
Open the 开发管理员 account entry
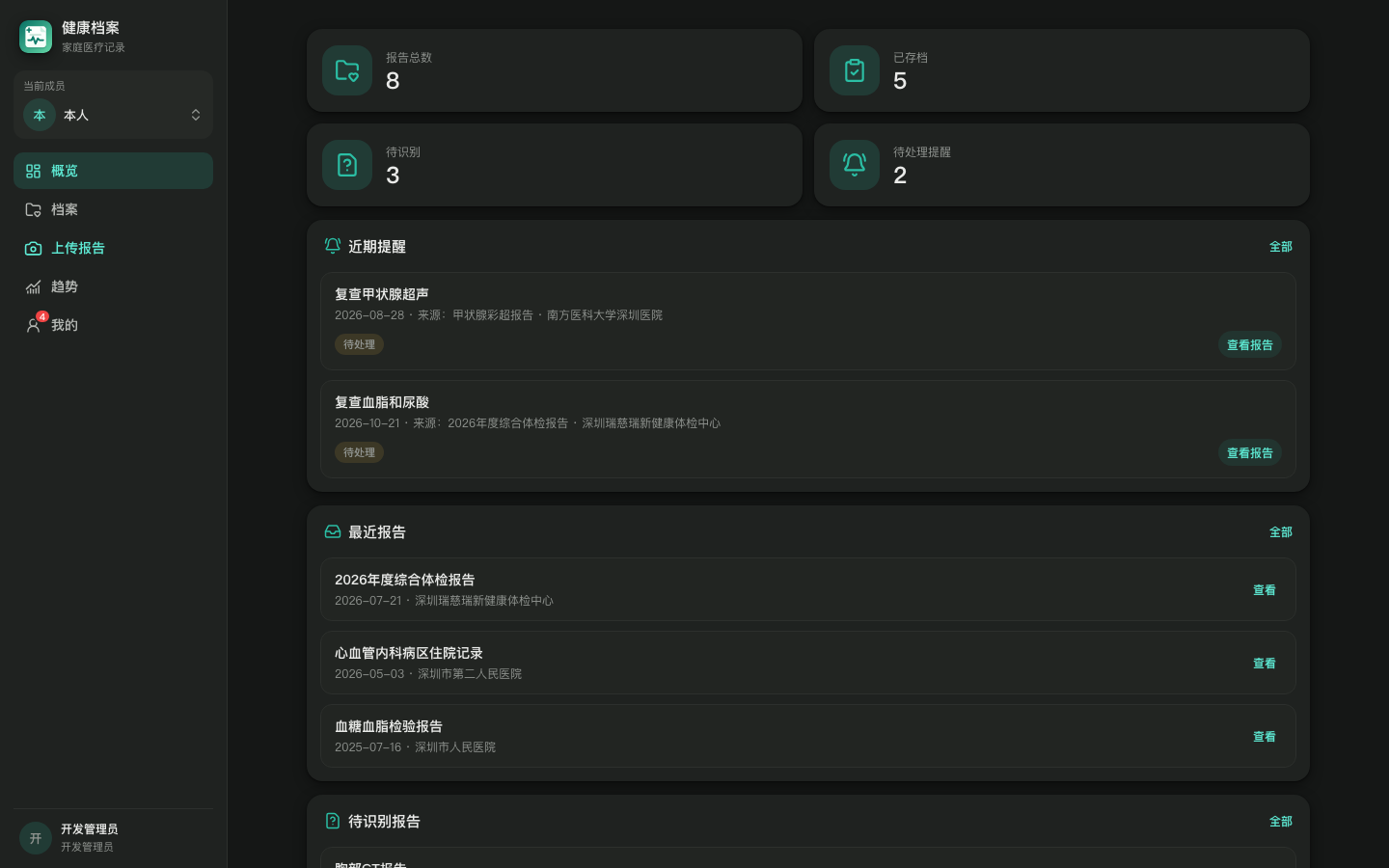click(113, 838)
